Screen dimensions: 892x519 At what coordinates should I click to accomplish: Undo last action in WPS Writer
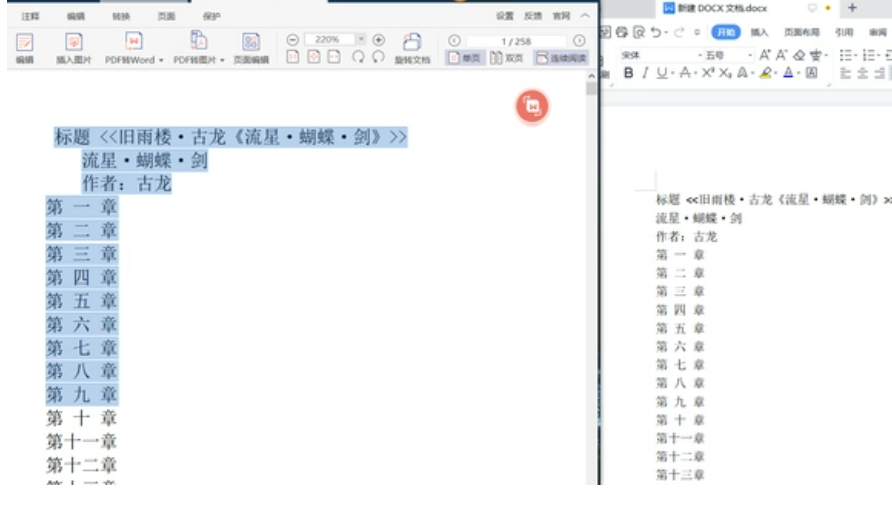tap(656, 32)
